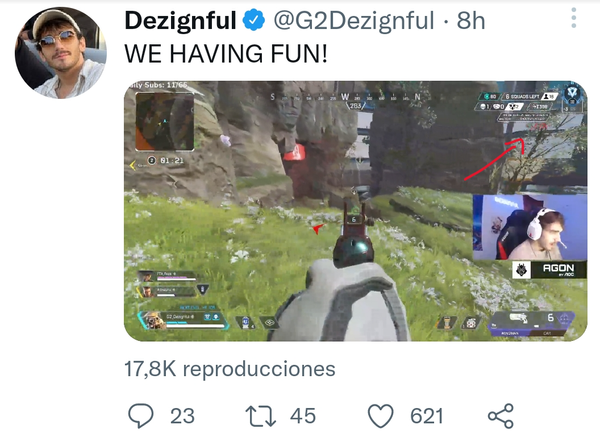This screenshot has height=441, width=600.
Task: Click the 17,8K reproducciones view count
Action: click(230, 369)
